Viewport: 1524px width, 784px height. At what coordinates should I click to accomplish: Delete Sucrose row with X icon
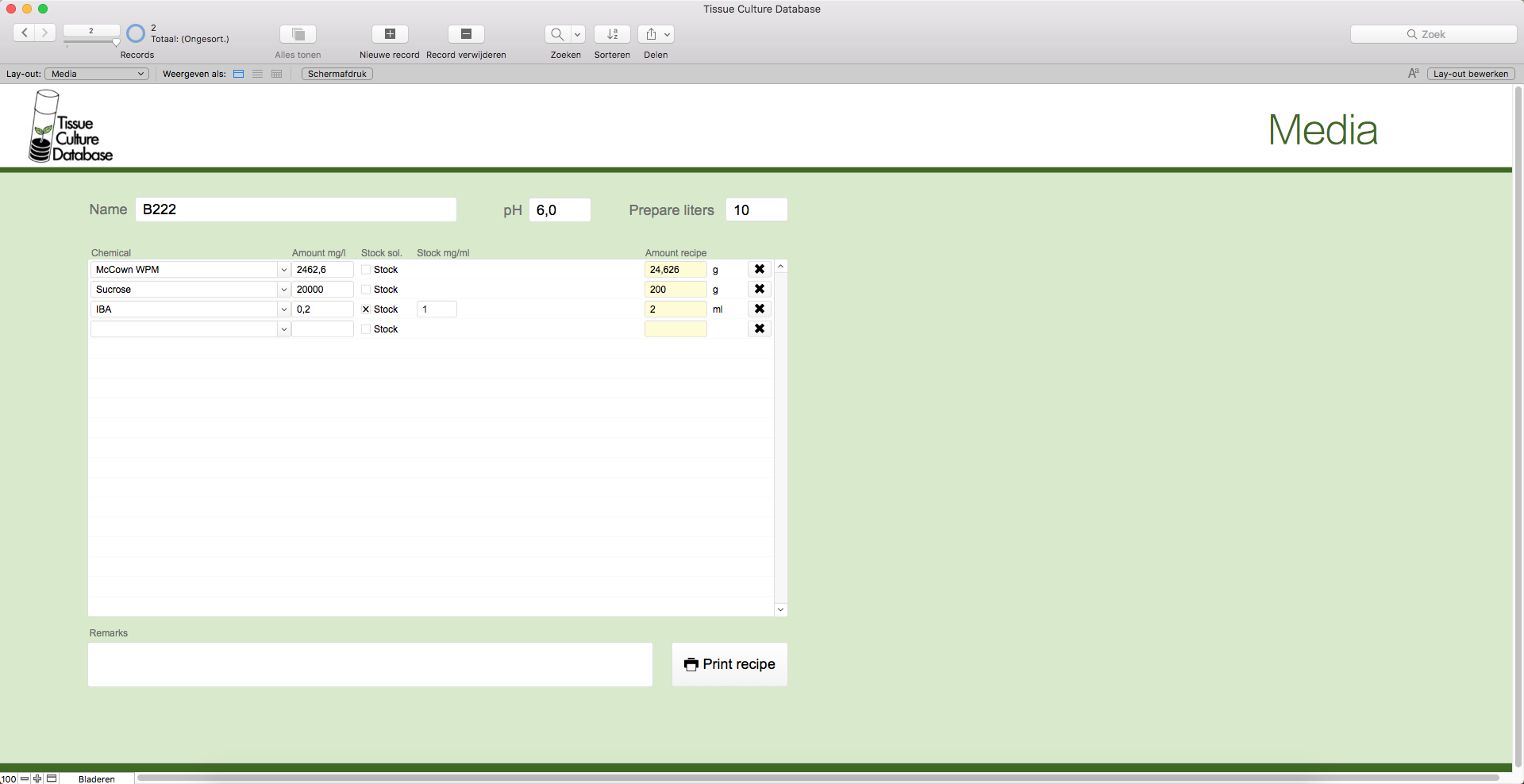click(760, 289)
